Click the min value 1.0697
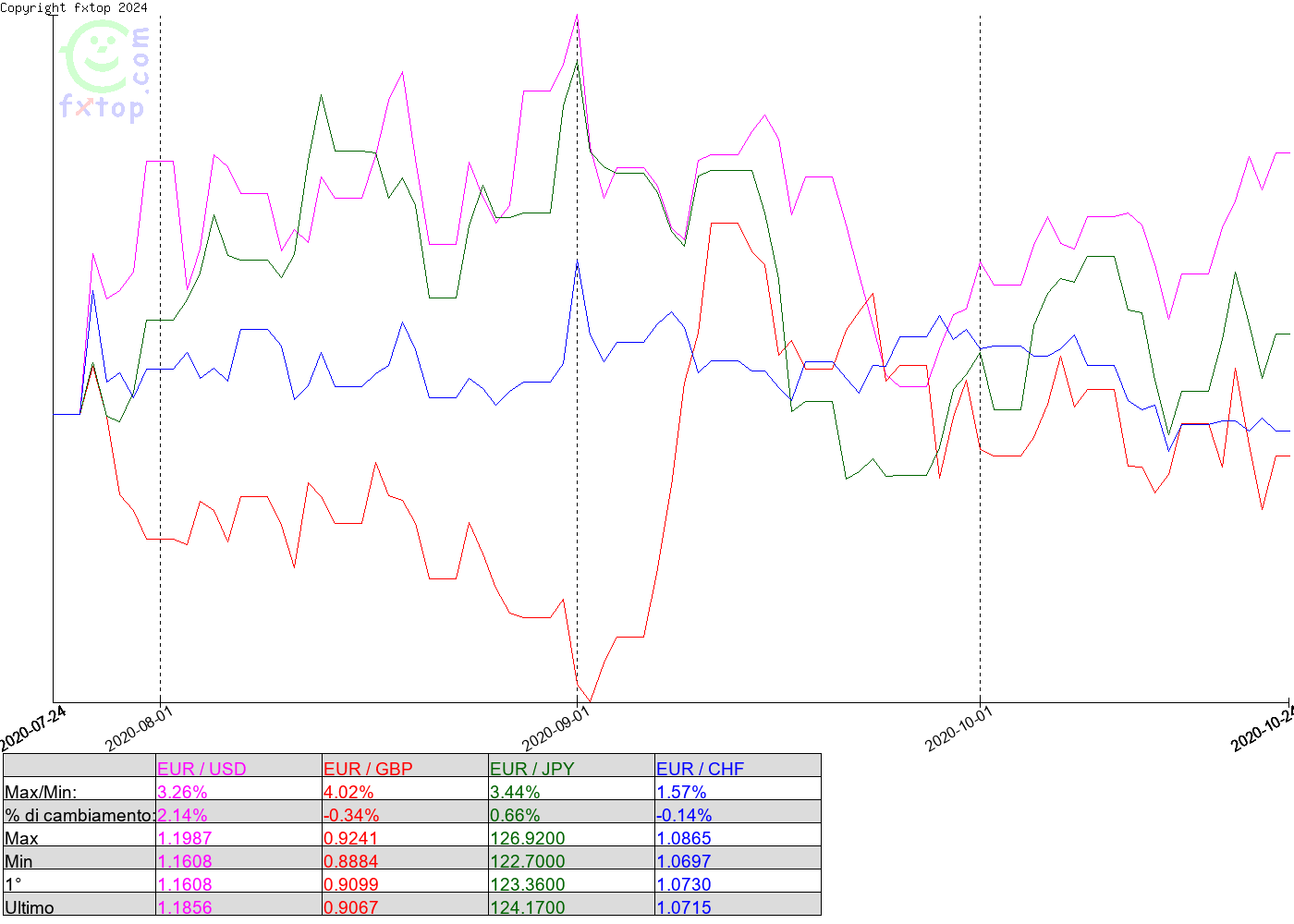This screenshot has height=924, width=1294. tap(684, 861)
